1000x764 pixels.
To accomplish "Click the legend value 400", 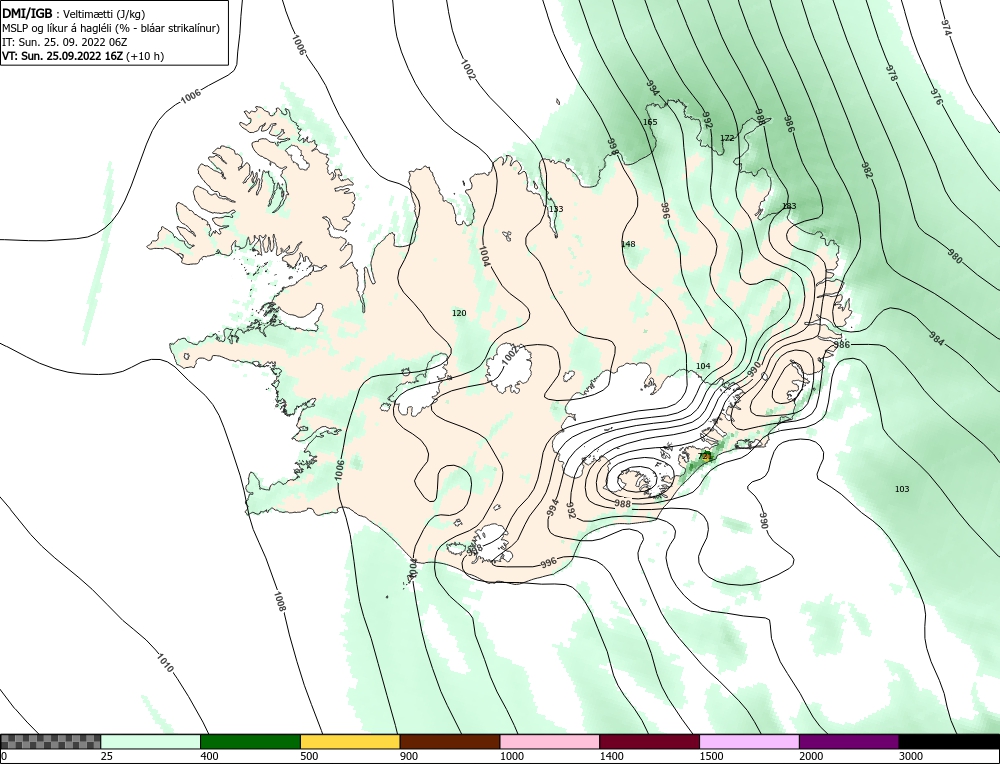I will [x=209, y=756].
